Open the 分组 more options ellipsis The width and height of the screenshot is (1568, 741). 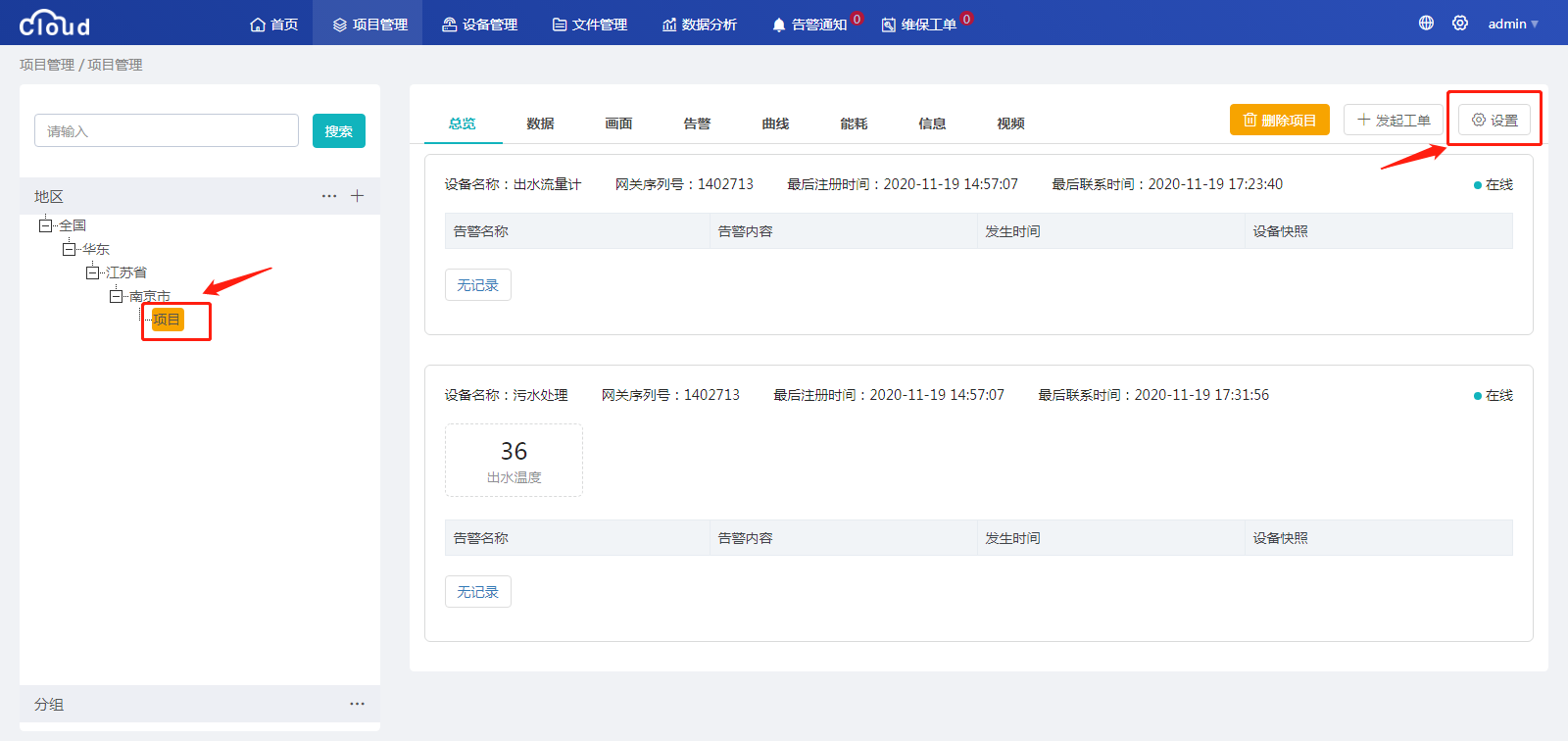(x=357, y=704)
